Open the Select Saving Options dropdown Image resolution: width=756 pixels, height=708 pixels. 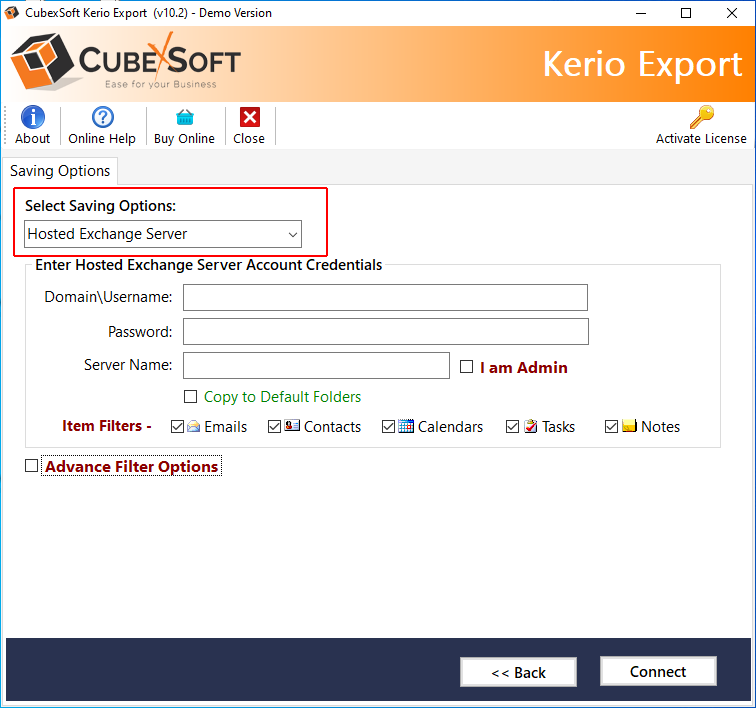tap(163, 234)
